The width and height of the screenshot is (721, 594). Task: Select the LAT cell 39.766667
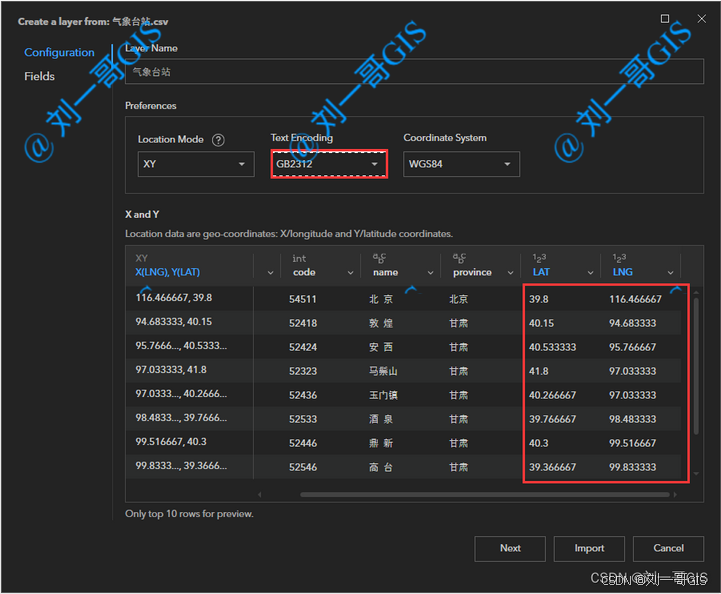tap(552, 419)
